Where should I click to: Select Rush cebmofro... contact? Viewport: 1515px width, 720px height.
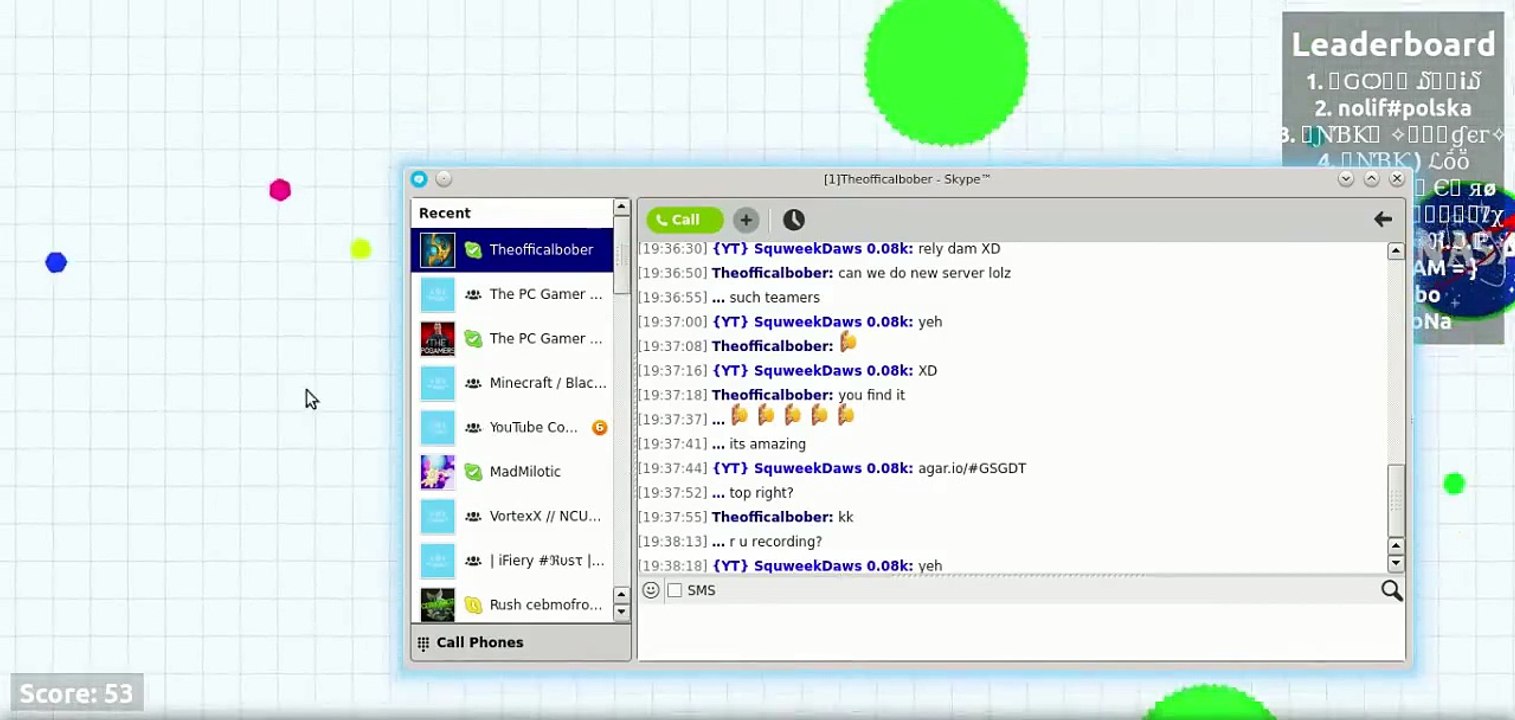click(x=512, y=604)
